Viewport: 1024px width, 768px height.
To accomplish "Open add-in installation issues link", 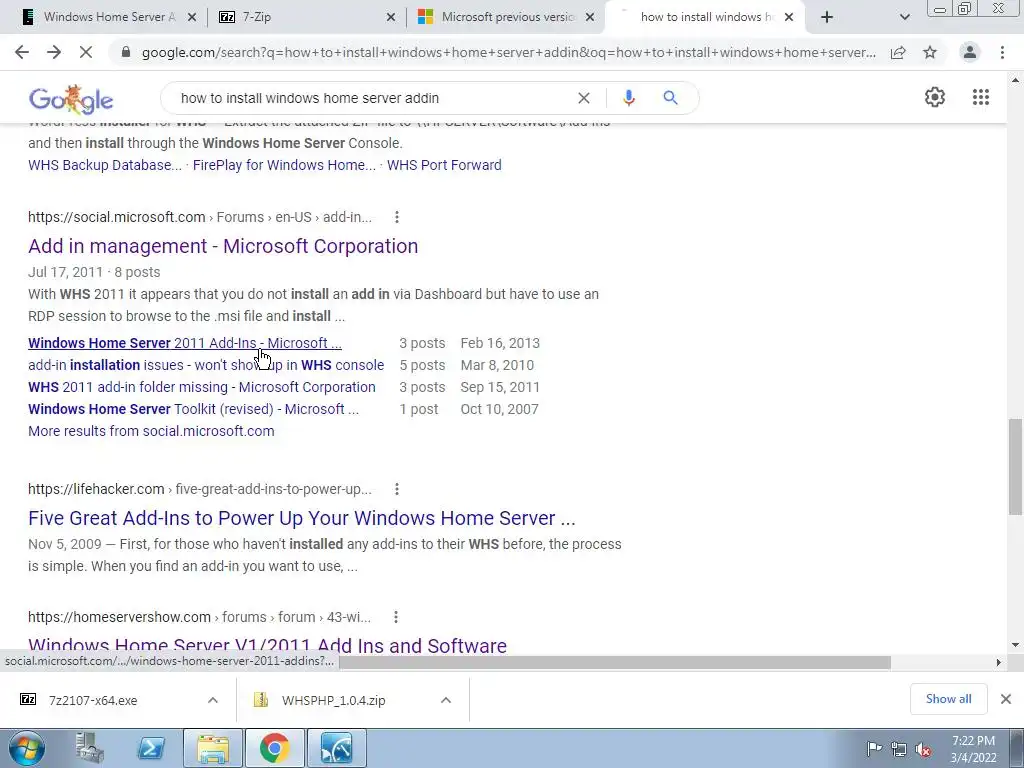I will [x=206, y=365].
